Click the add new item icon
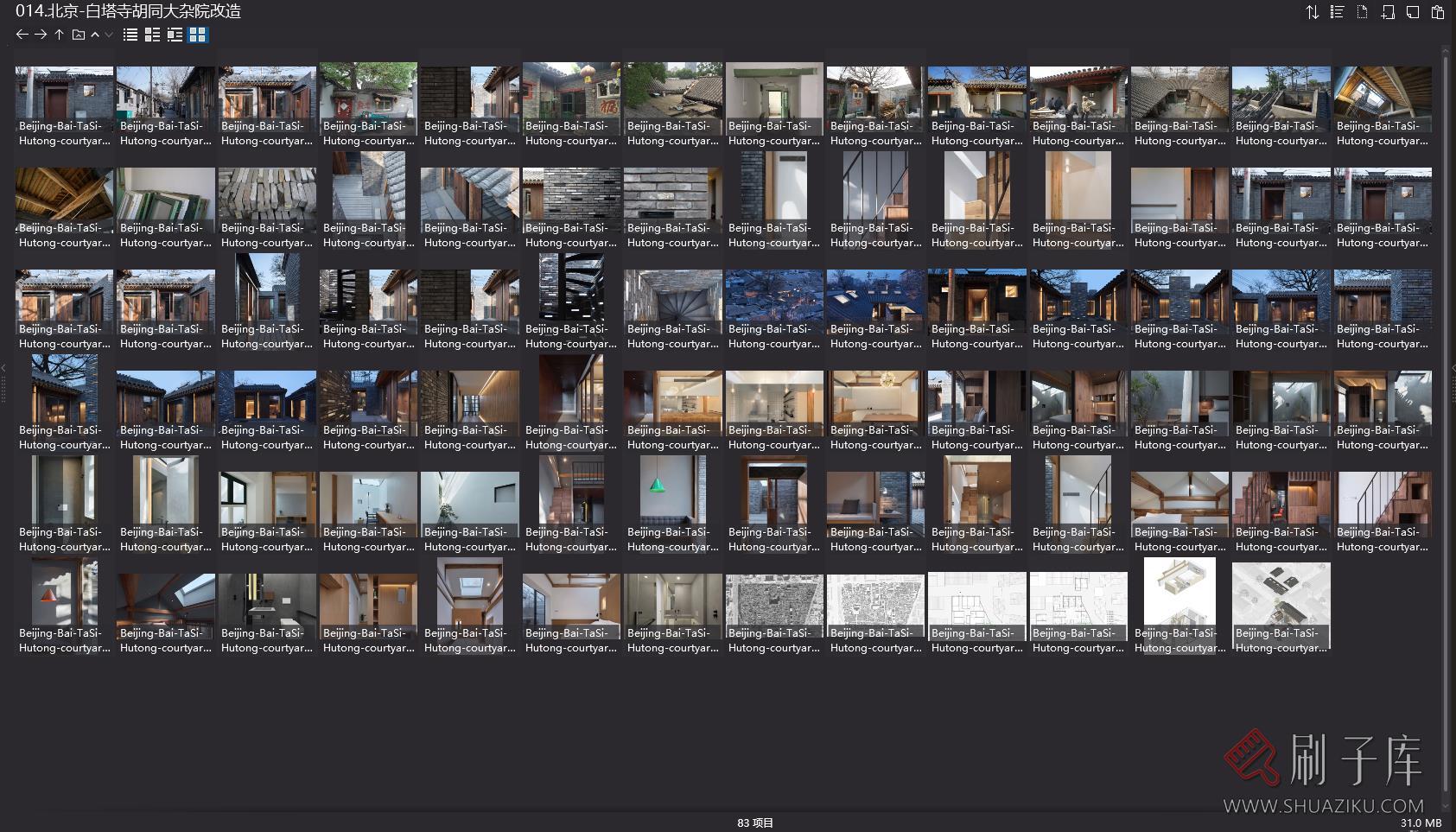This screenshot has width=1456, height=832. coord(1388,12)
